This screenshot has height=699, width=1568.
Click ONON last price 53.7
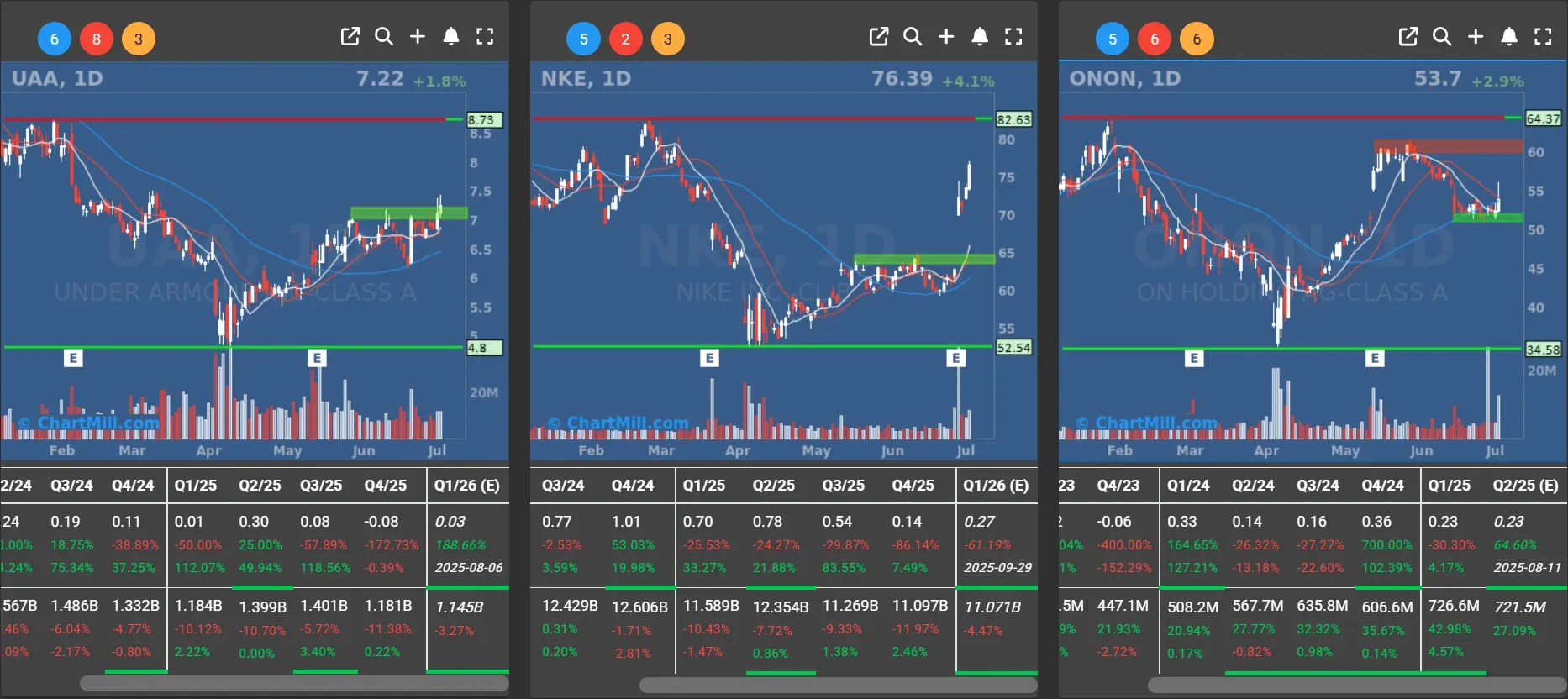click(x=1438, y=78)
